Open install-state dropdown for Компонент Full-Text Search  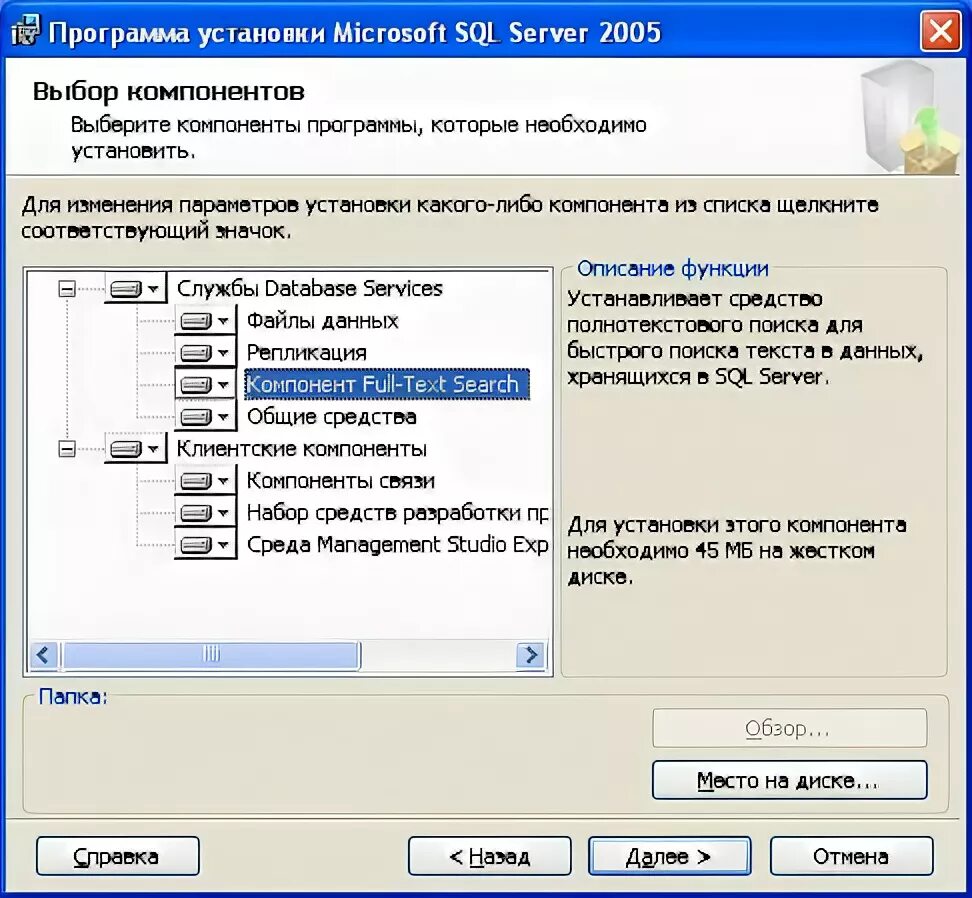click(x=205, y=385)
